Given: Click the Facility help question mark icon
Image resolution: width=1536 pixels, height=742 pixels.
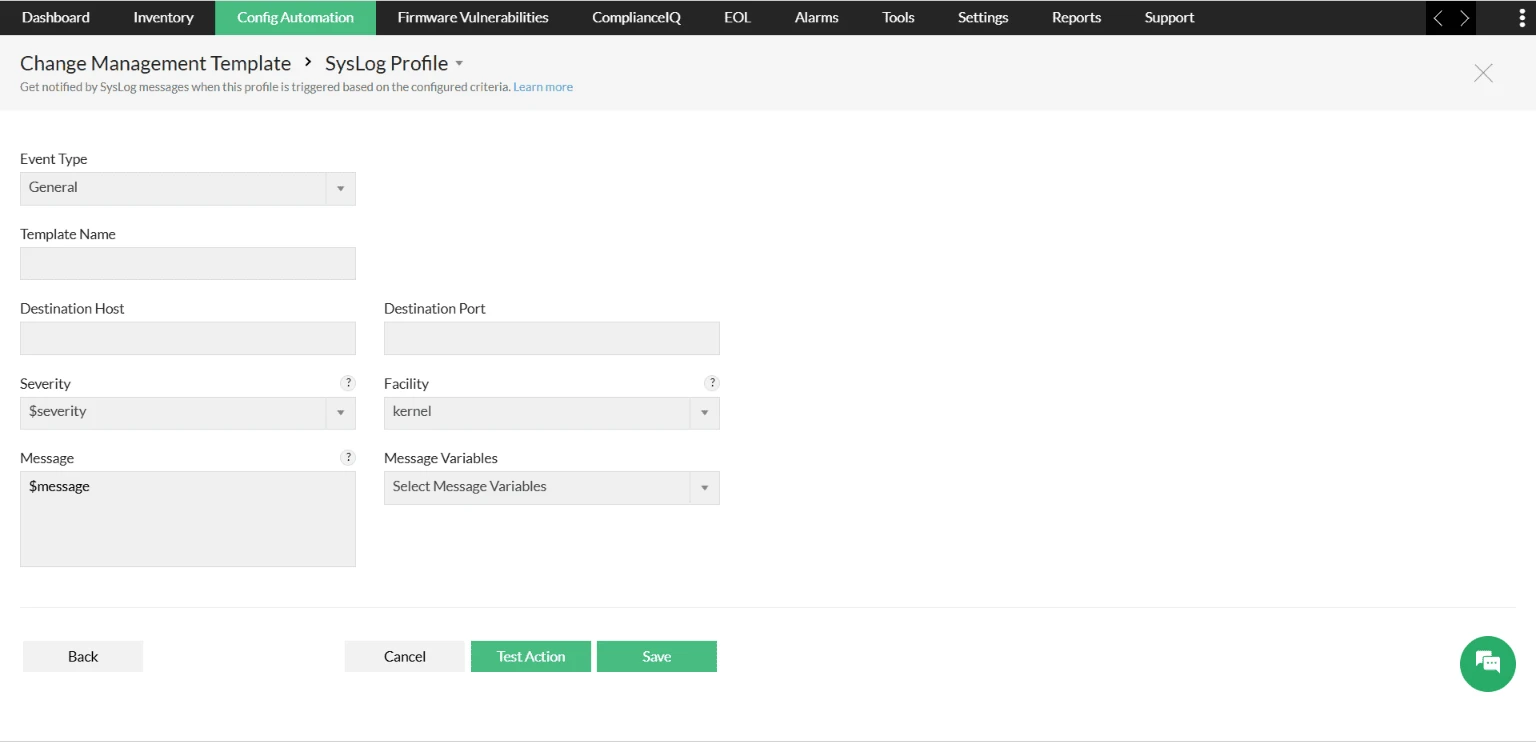Looking at the screenshot, I should (712, 383).
